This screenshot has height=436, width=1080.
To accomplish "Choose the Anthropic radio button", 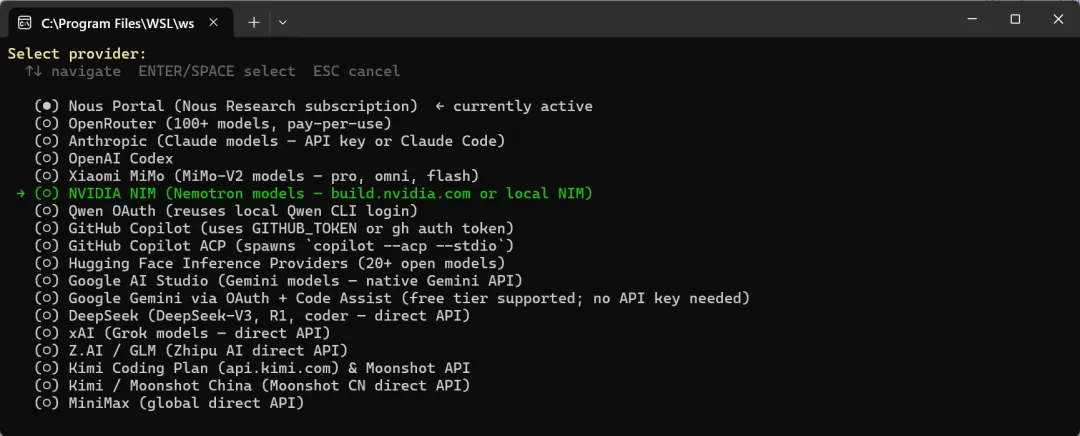I will point(47,141).
